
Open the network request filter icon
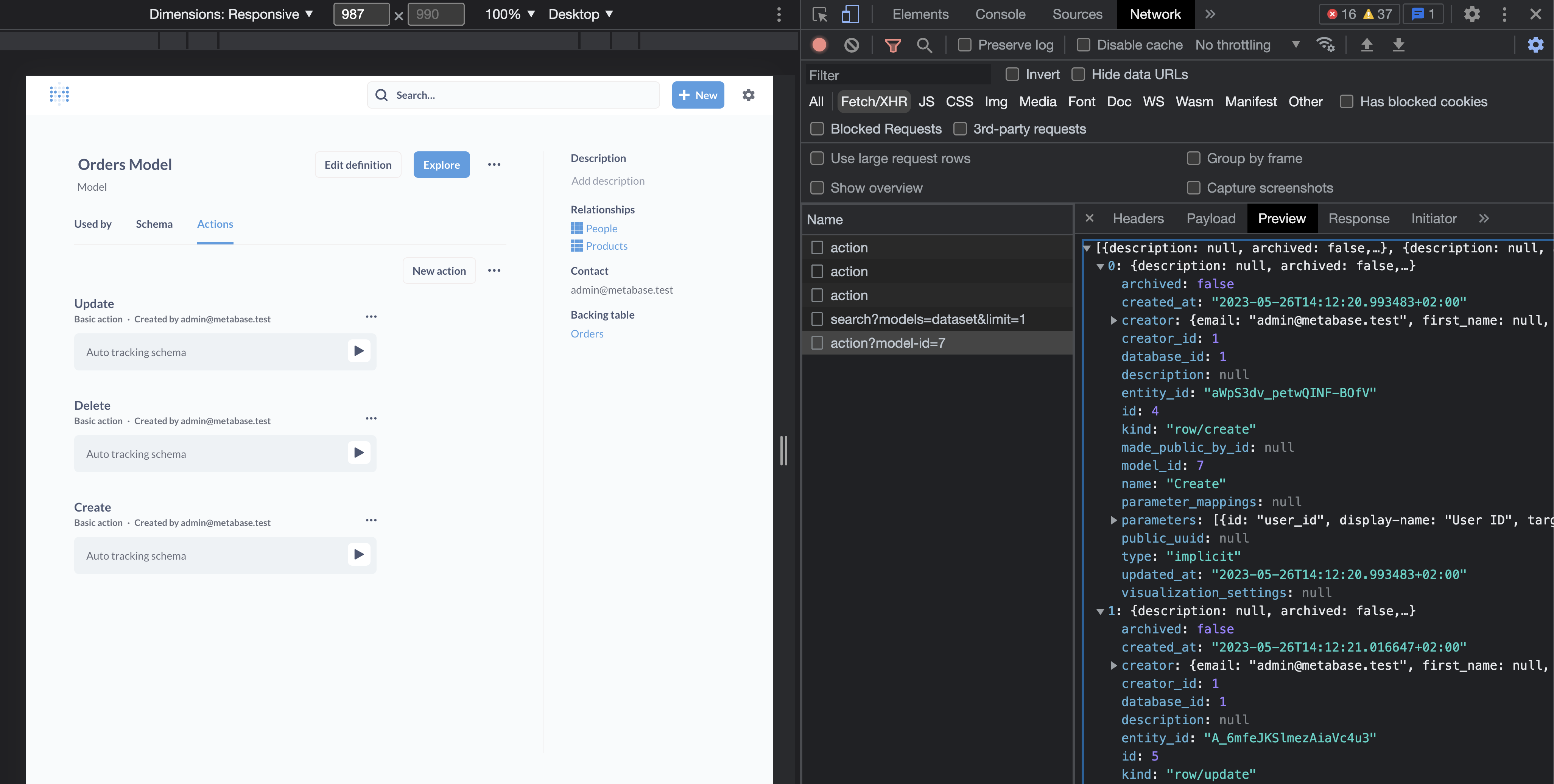pyautogui.click(x=893, y=45)
